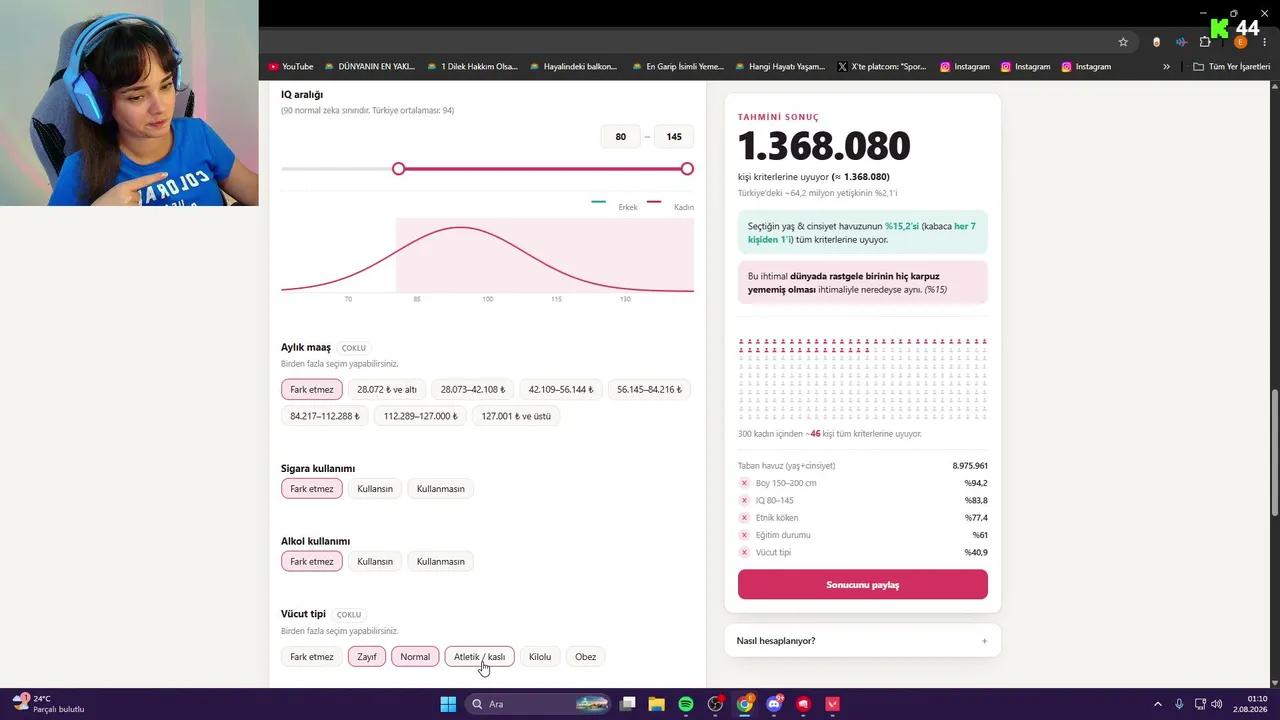Open OBS Studio from the taskbar
Image resolution: width=1280 pixels, height=720 pixels.
tap(715, 704)
